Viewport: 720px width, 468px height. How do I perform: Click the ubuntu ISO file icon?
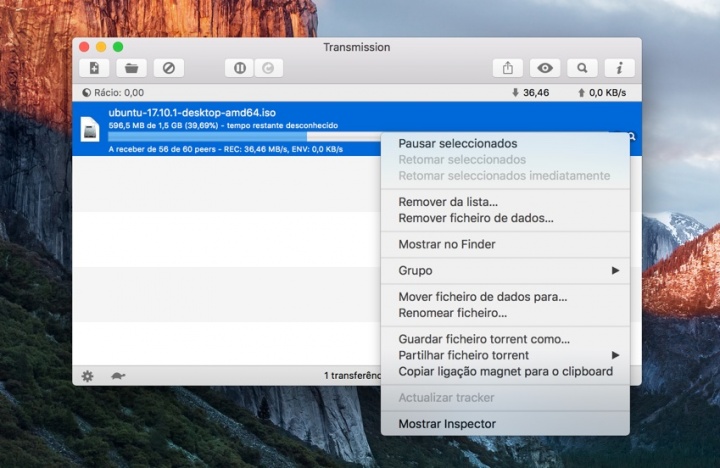click(90, 130)
